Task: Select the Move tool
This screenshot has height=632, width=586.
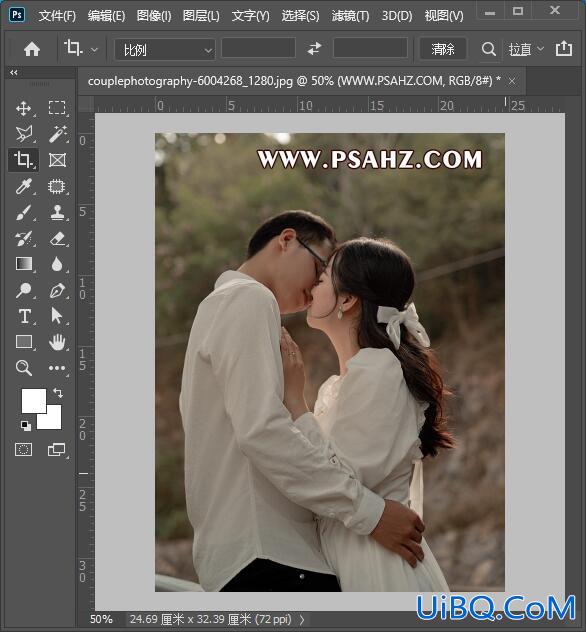Action: click(23, 108)
